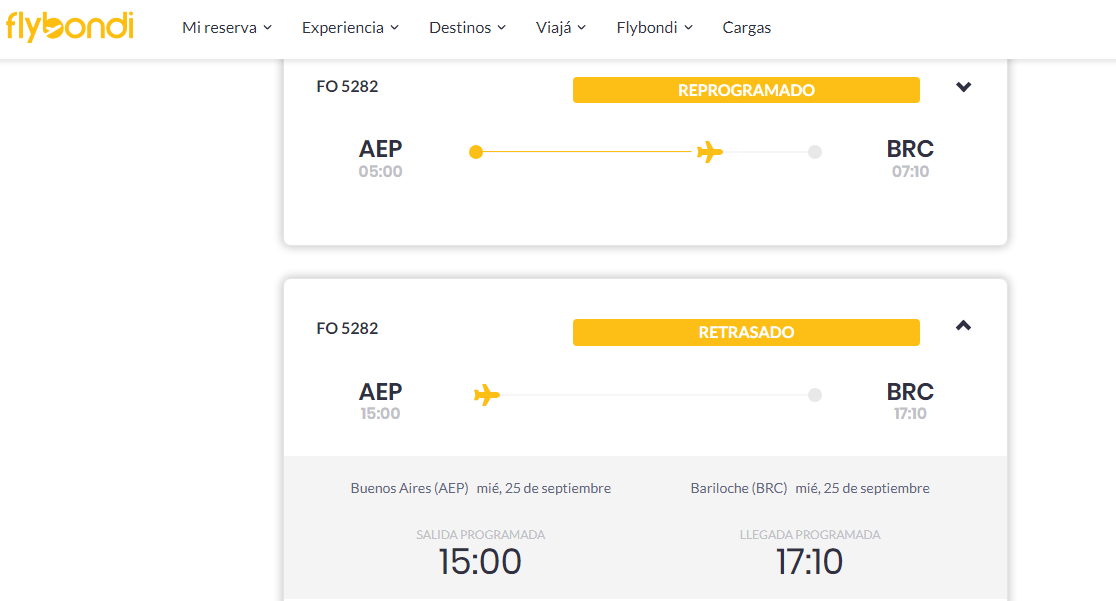Screen dimensions: 1116x601
Task: Click the yellow departure dot of the rescheduled flight
Action: [x=476, y=152]
